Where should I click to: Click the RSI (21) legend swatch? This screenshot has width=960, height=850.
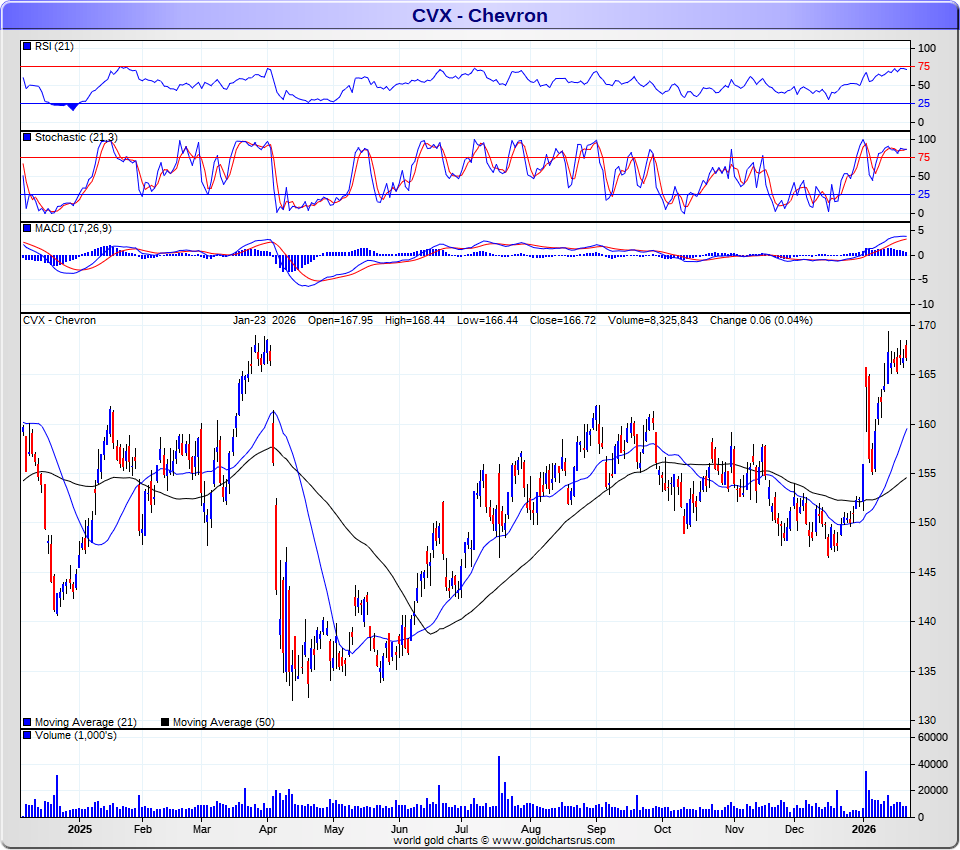tap(27, 46)
